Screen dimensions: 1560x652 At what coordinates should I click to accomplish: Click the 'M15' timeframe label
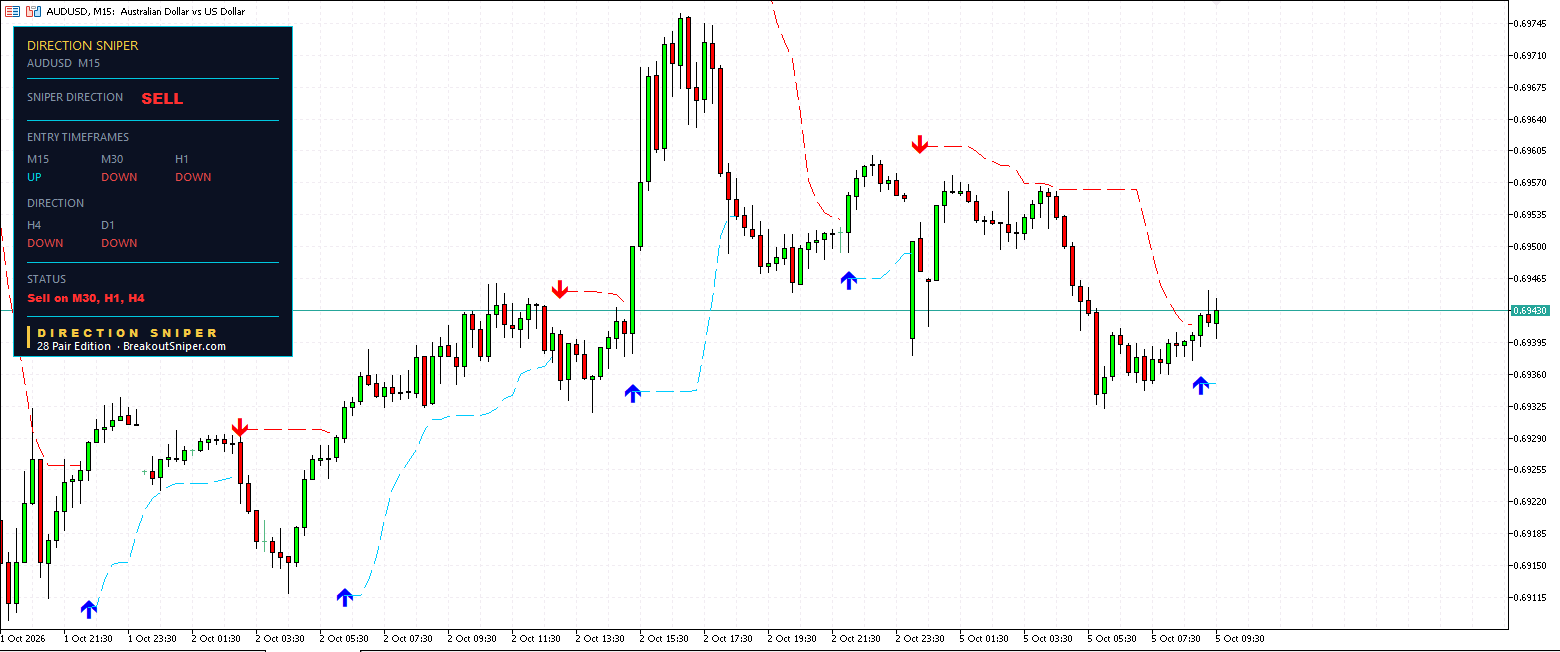tap(38, 159)
